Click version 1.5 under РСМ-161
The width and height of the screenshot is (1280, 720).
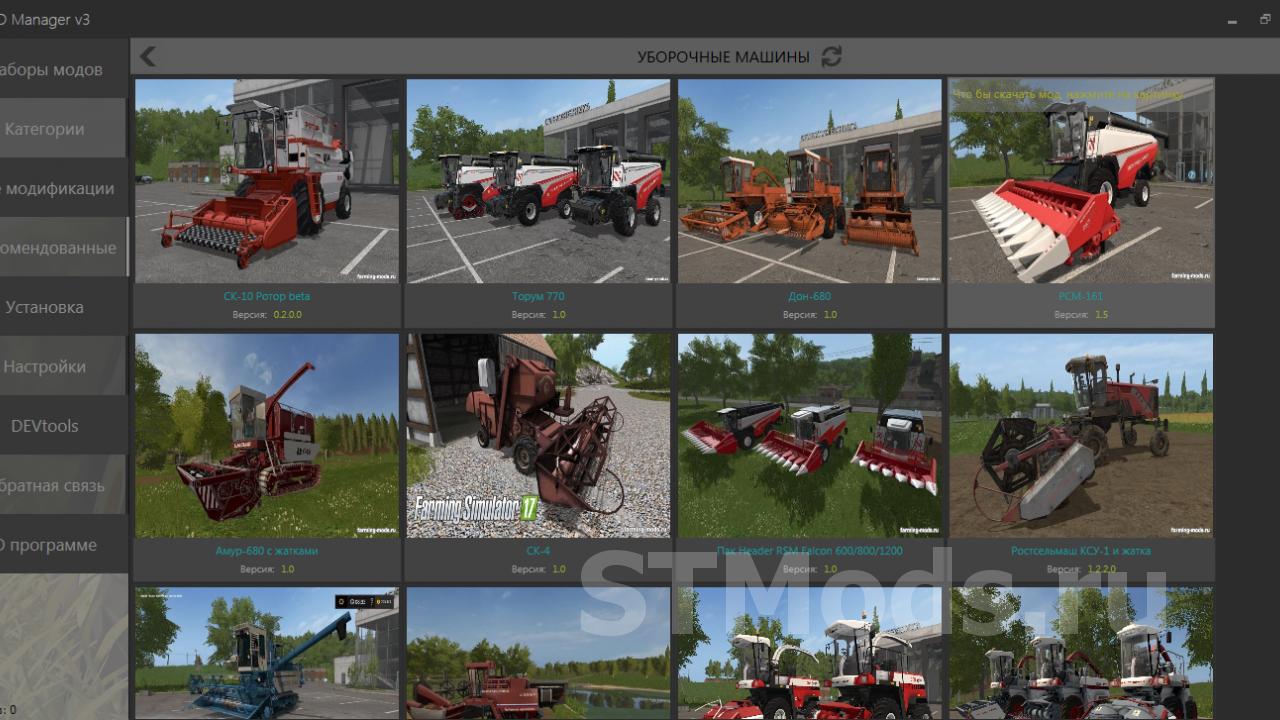(1101, 315)
